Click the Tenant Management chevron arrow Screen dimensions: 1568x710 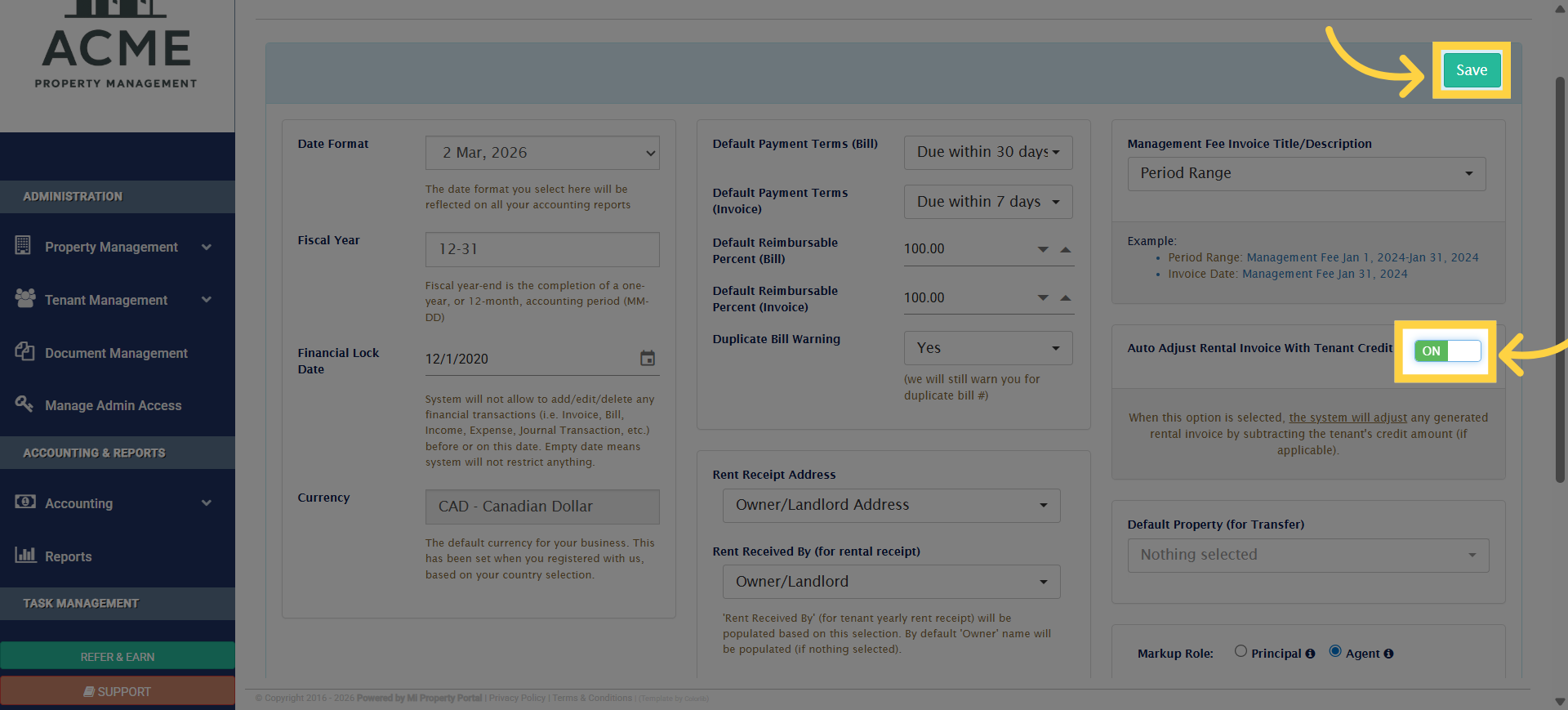pyautogui.click(x=207, y=300)
